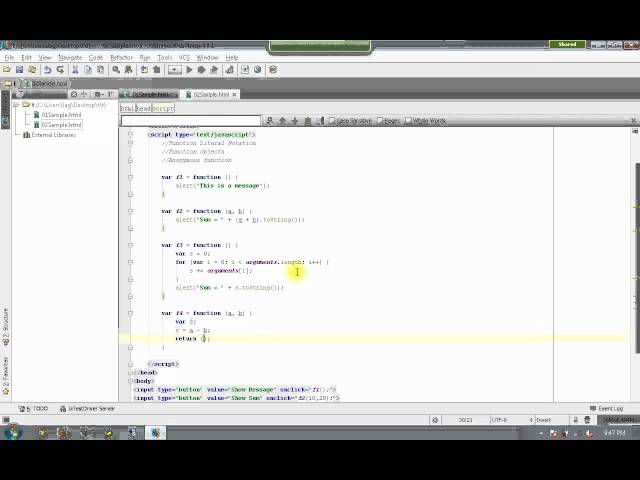
Task: Open the JsTestDriver Server tool window
Action: point(87,408)
